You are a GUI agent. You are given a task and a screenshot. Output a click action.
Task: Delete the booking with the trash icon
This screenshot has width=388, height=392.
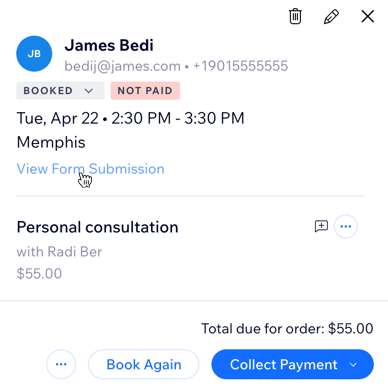[295, 16]
